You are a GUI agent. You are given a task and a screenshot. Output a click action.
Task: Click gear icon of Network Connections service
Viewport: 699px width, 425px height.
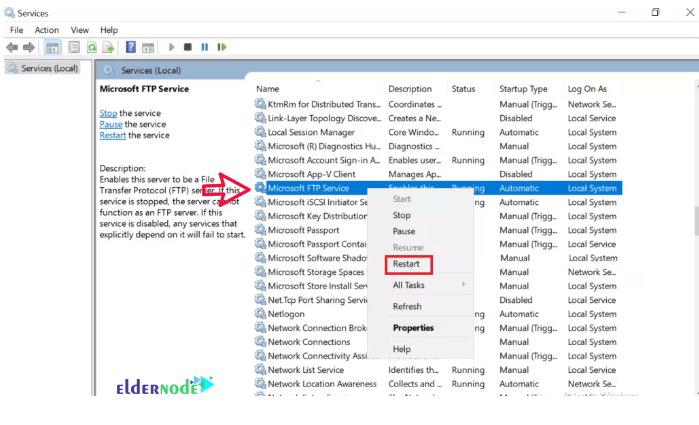pyautogui.click(x=260, y=342)
